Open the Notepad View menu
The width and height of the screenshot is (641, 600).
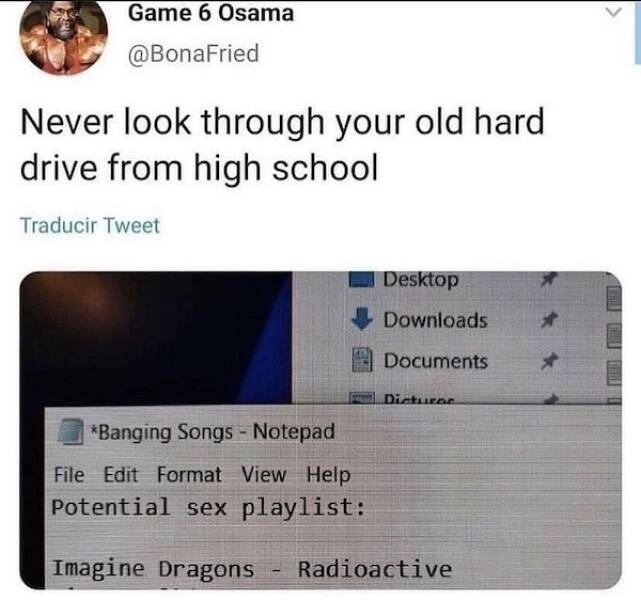[264, 475]
